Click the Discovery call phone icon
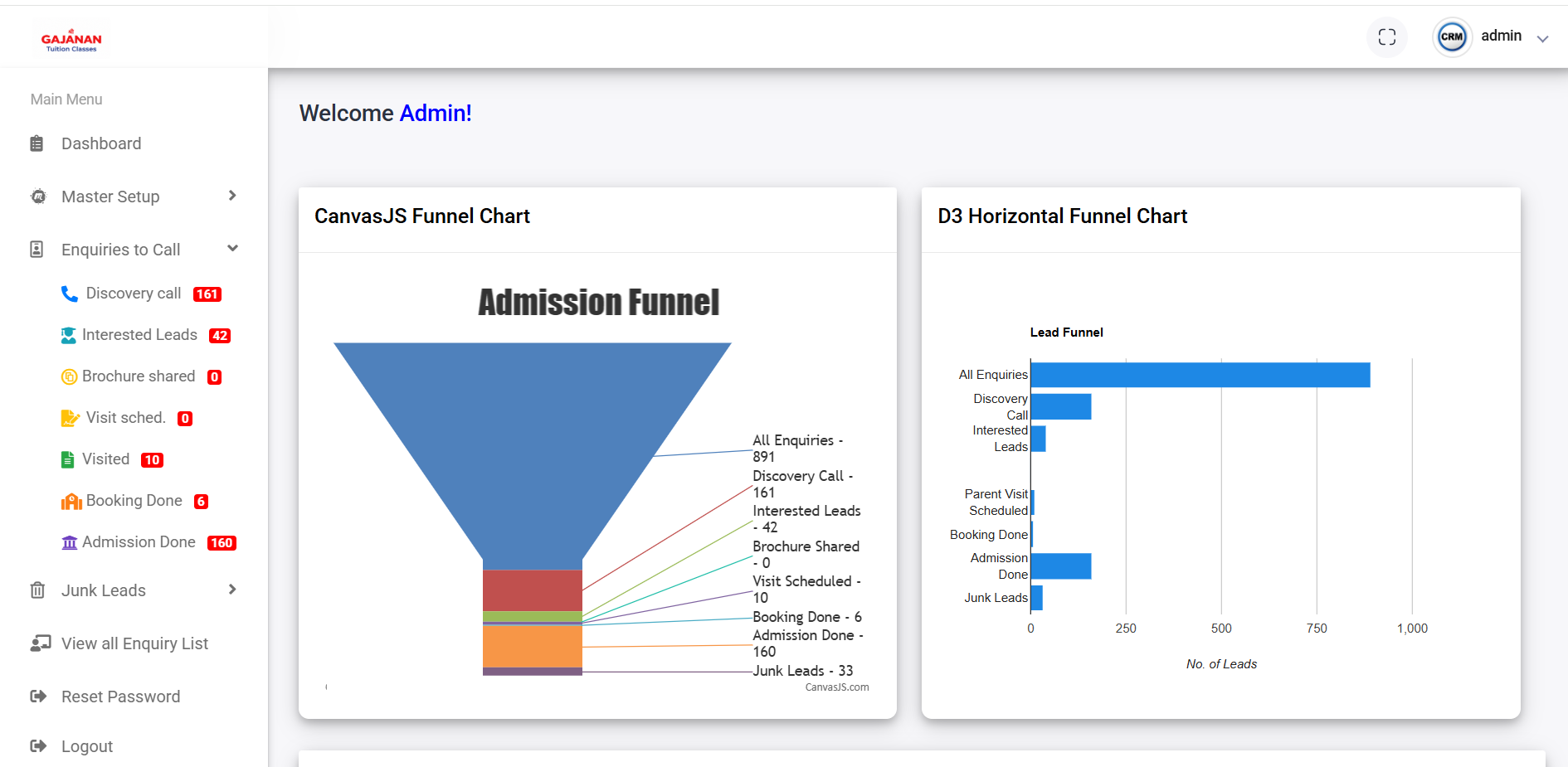 70,294
